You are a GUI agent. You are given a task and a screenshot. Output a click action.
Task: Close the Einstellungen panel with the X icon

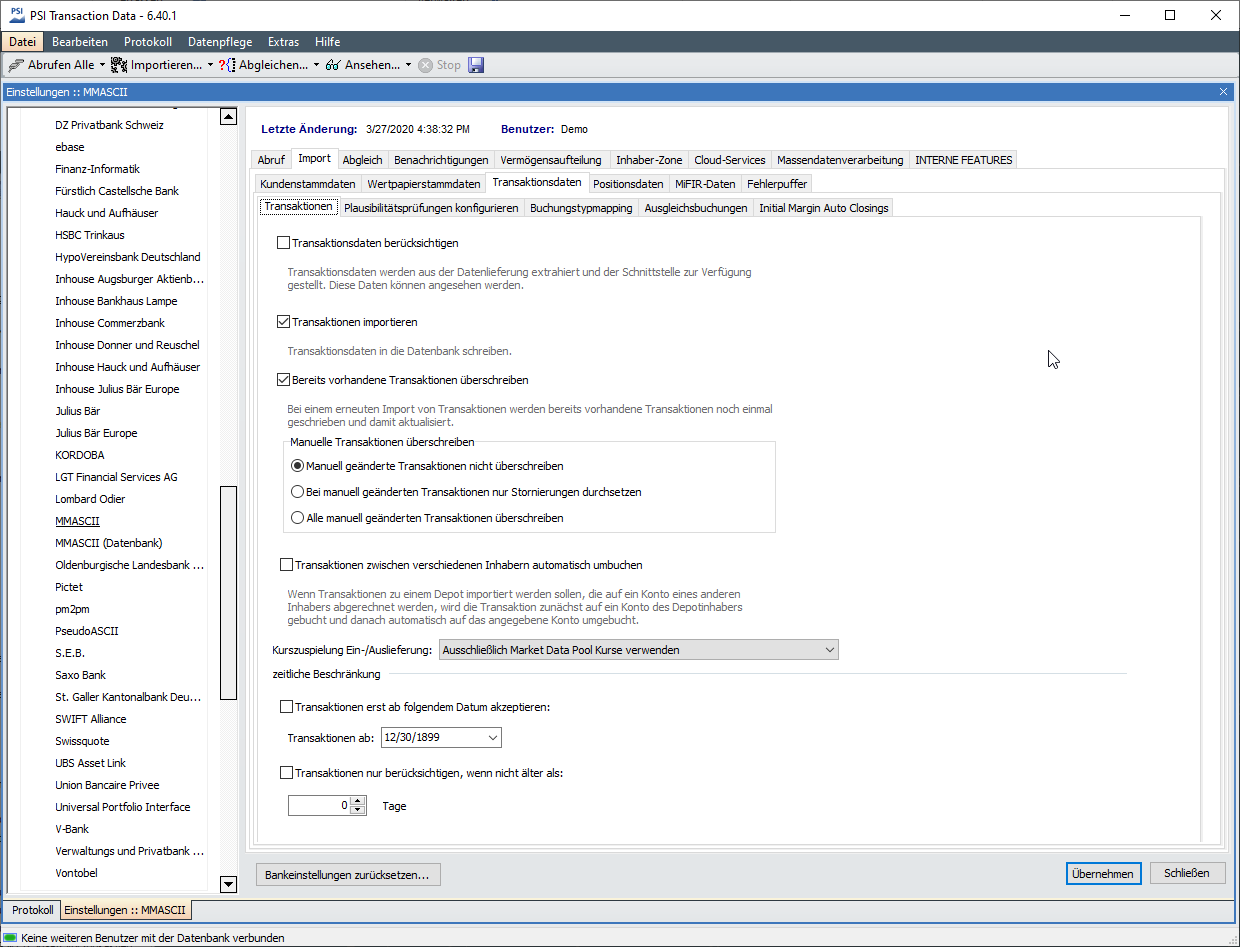click(x=1223, y=92)
